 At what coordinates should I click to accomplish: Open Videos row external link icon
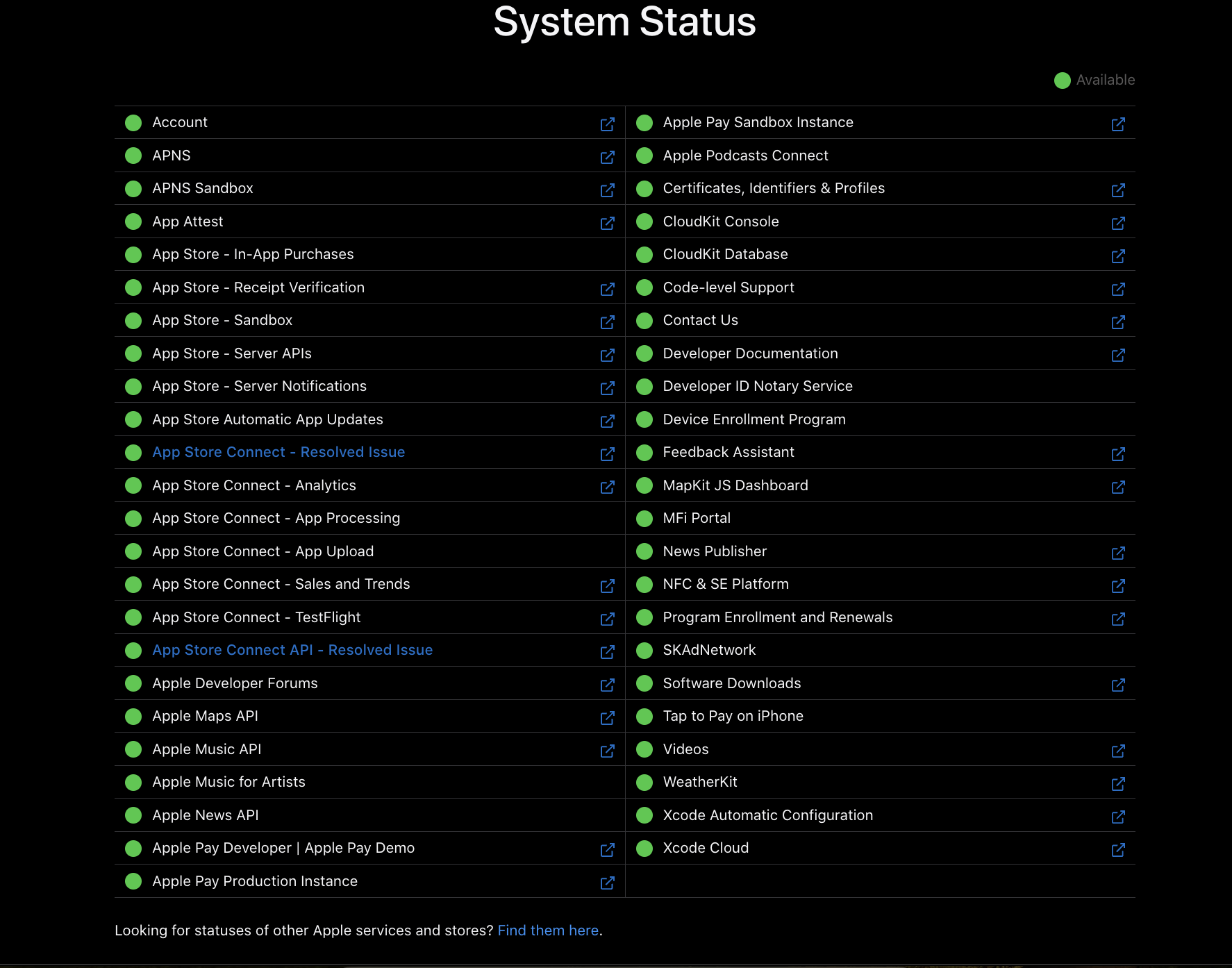1118,751
